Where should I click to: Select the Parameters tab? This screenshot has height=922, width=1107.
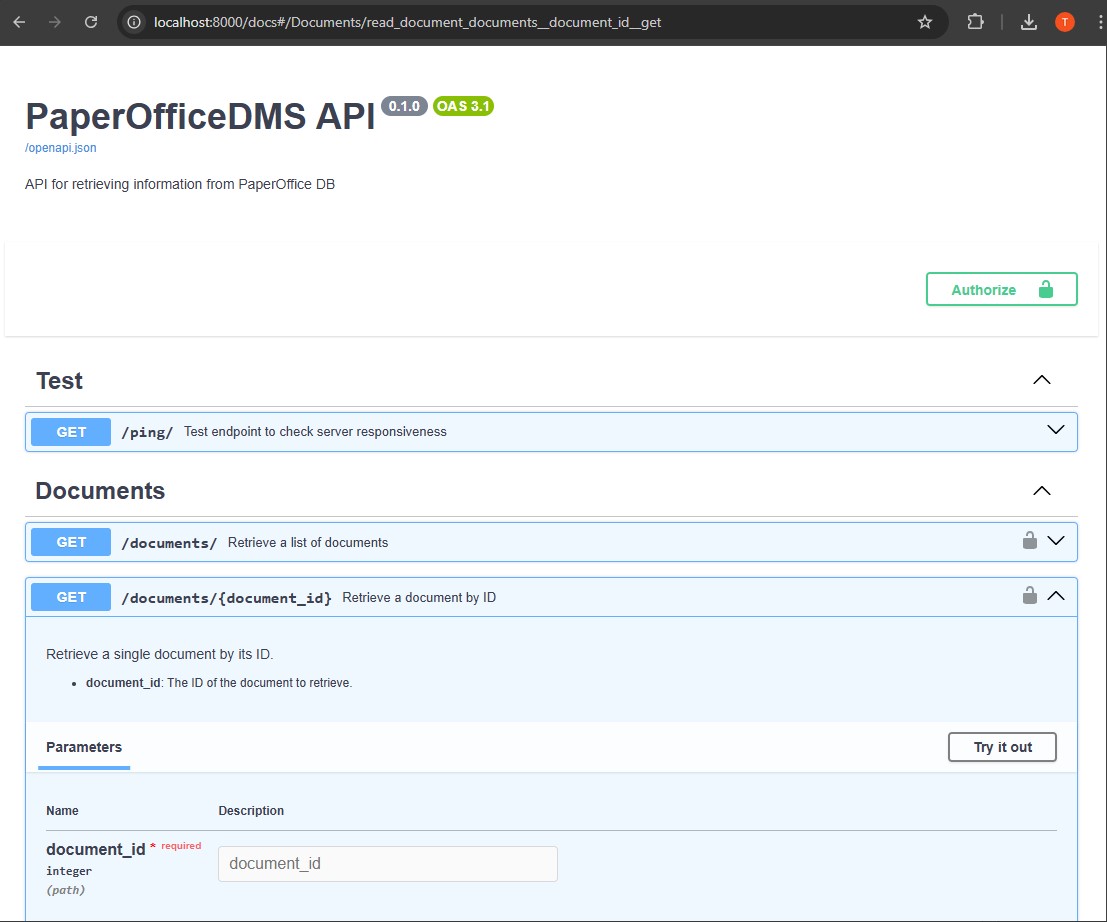[x=84, y=747]
